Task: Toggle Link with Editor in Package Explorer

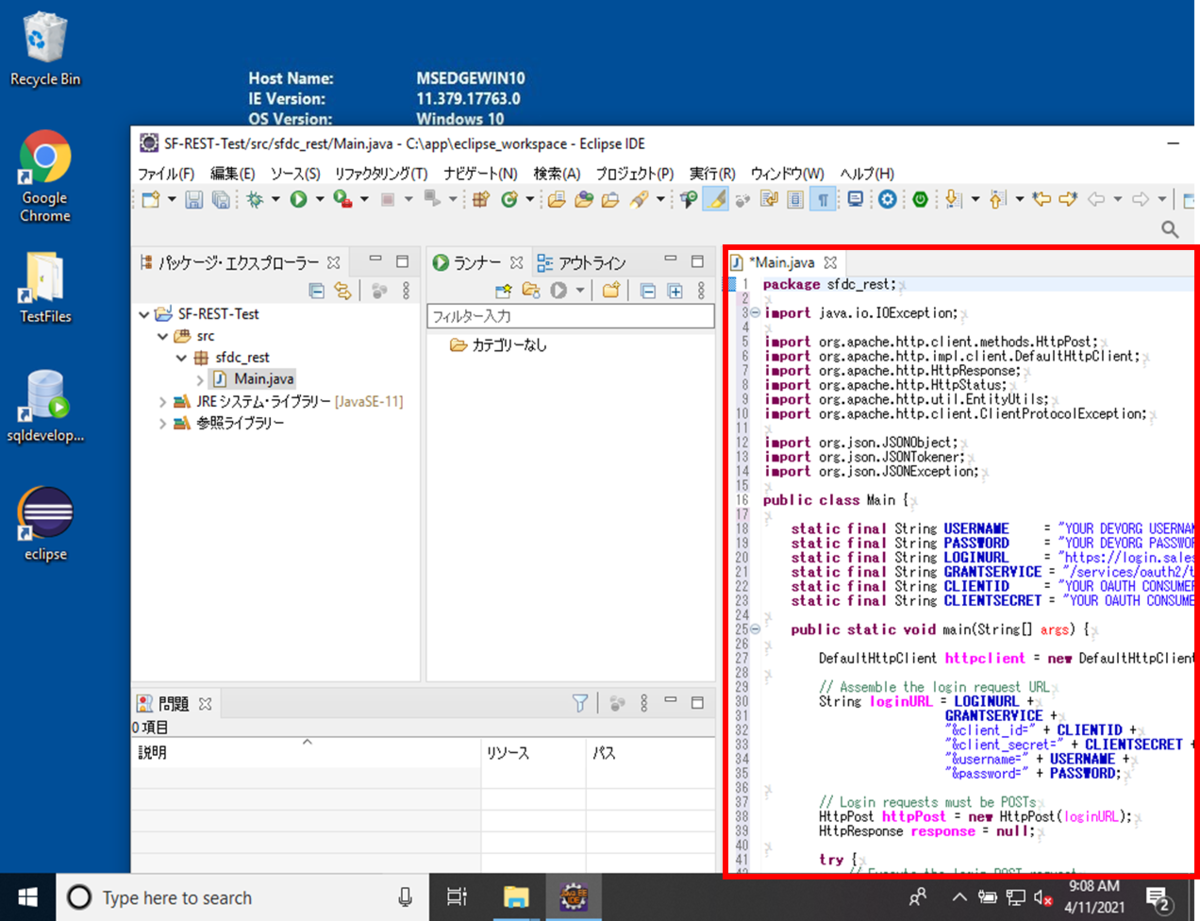Action: [343, 291]
